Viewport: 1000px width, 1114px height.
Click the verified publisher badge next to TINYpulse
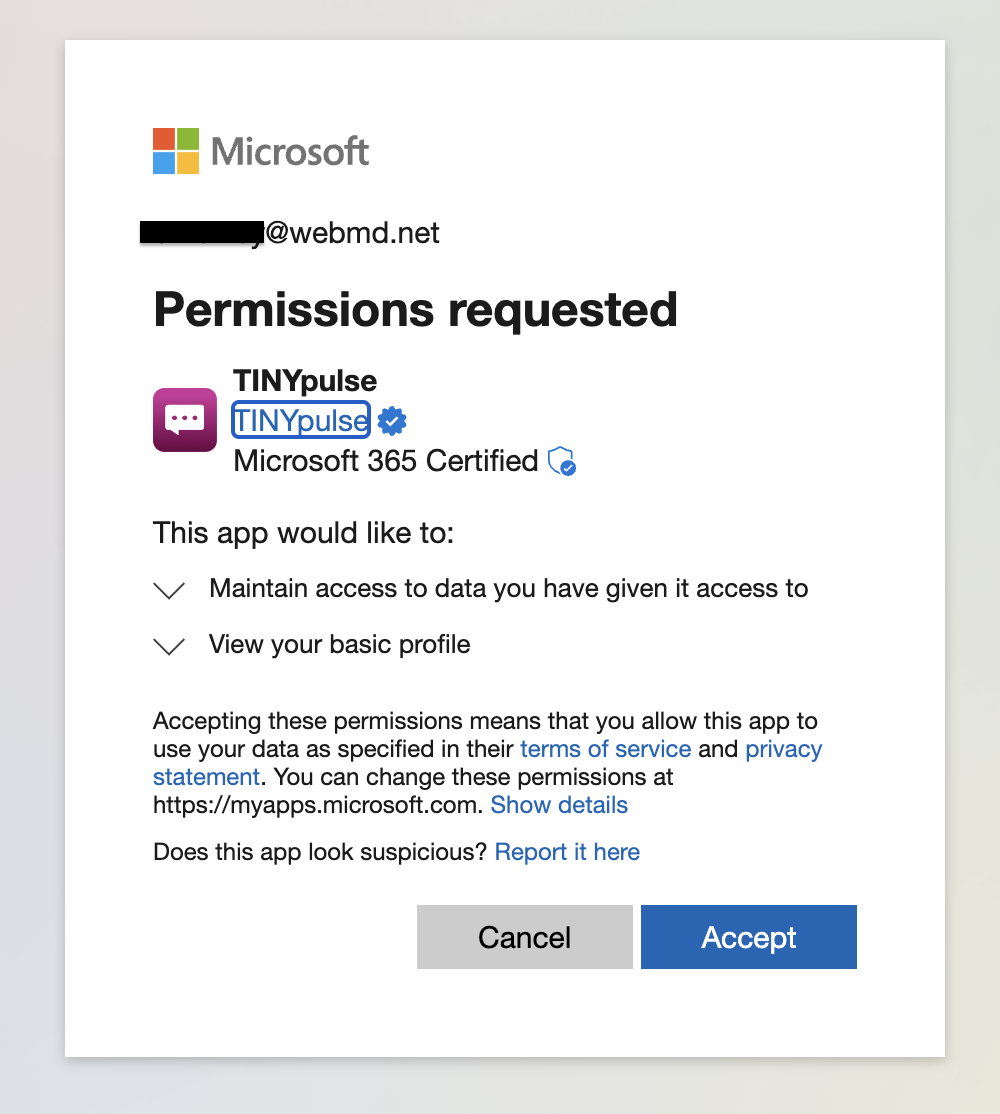coord(391,421)
